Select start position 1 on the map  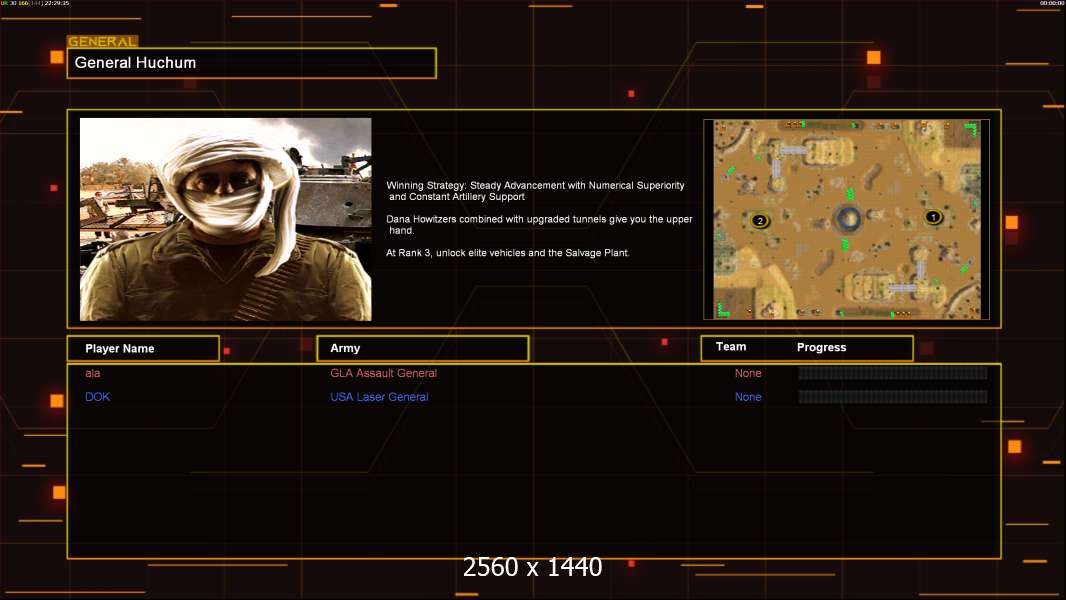933,217
